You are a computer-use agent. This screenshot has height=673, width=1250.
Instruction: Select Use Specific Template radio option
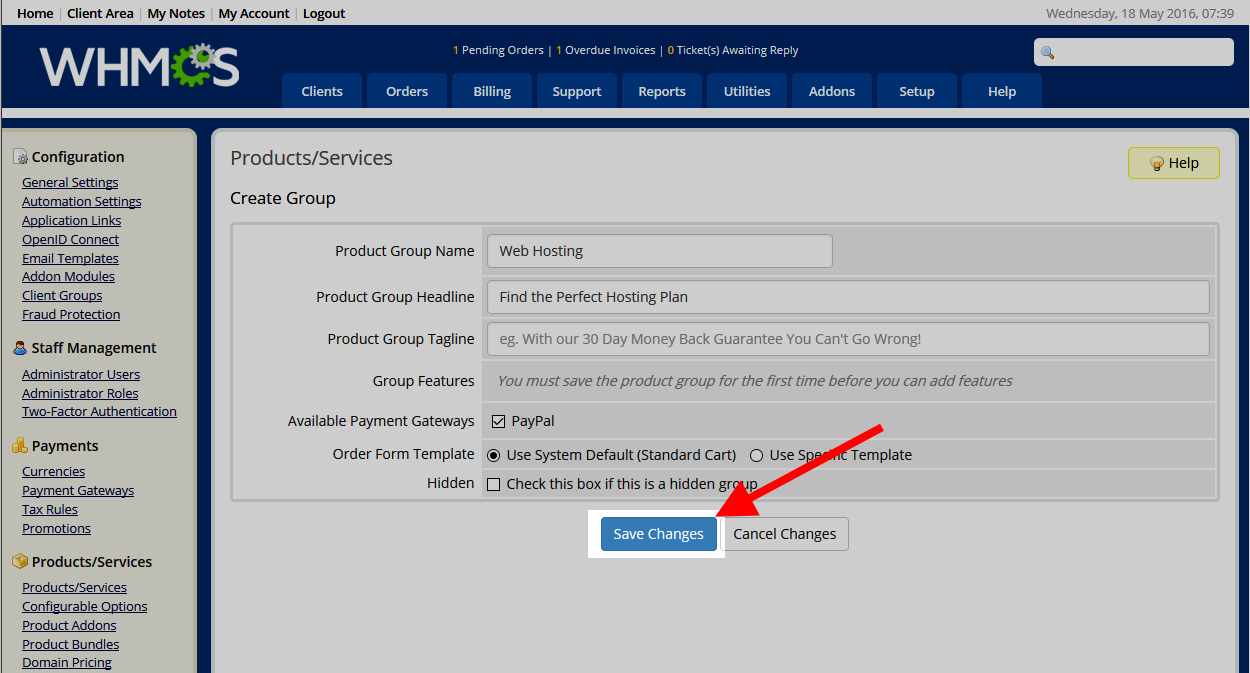click(756, 455)
